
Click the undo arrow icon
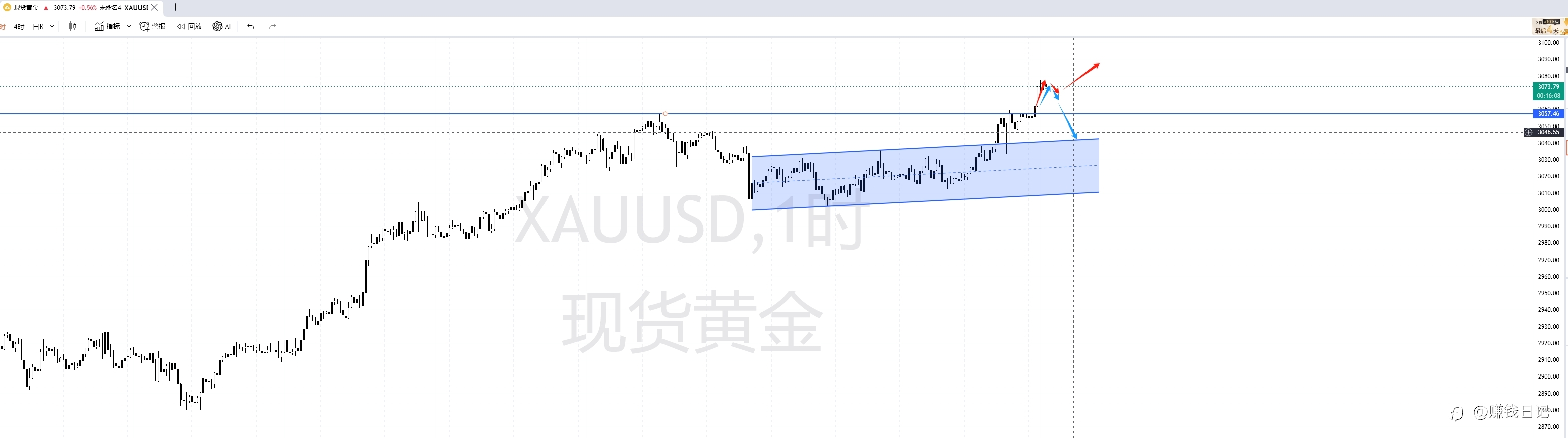click(x=251, y=26)
